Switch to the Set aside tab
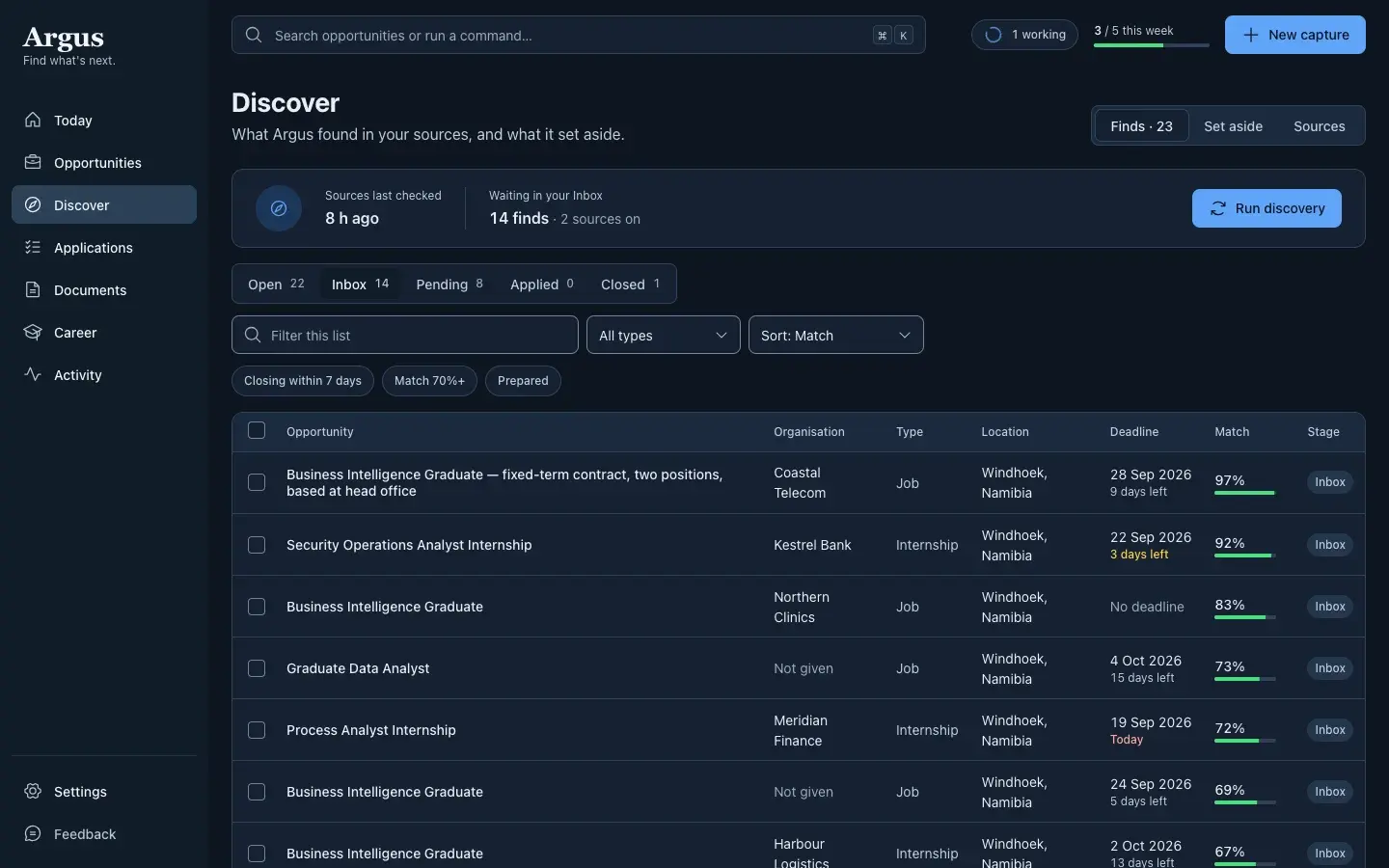The image size is (1389, 868). pyautogui.click(x=1233, y=125)
